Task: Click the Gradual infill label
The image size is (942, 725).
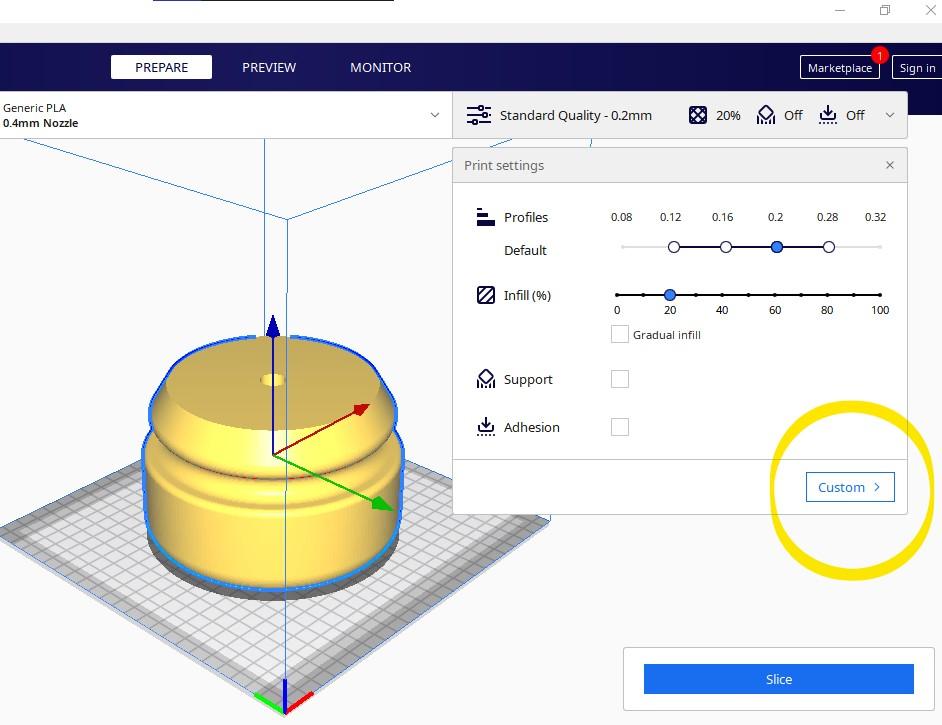Action: click(667, 335)
